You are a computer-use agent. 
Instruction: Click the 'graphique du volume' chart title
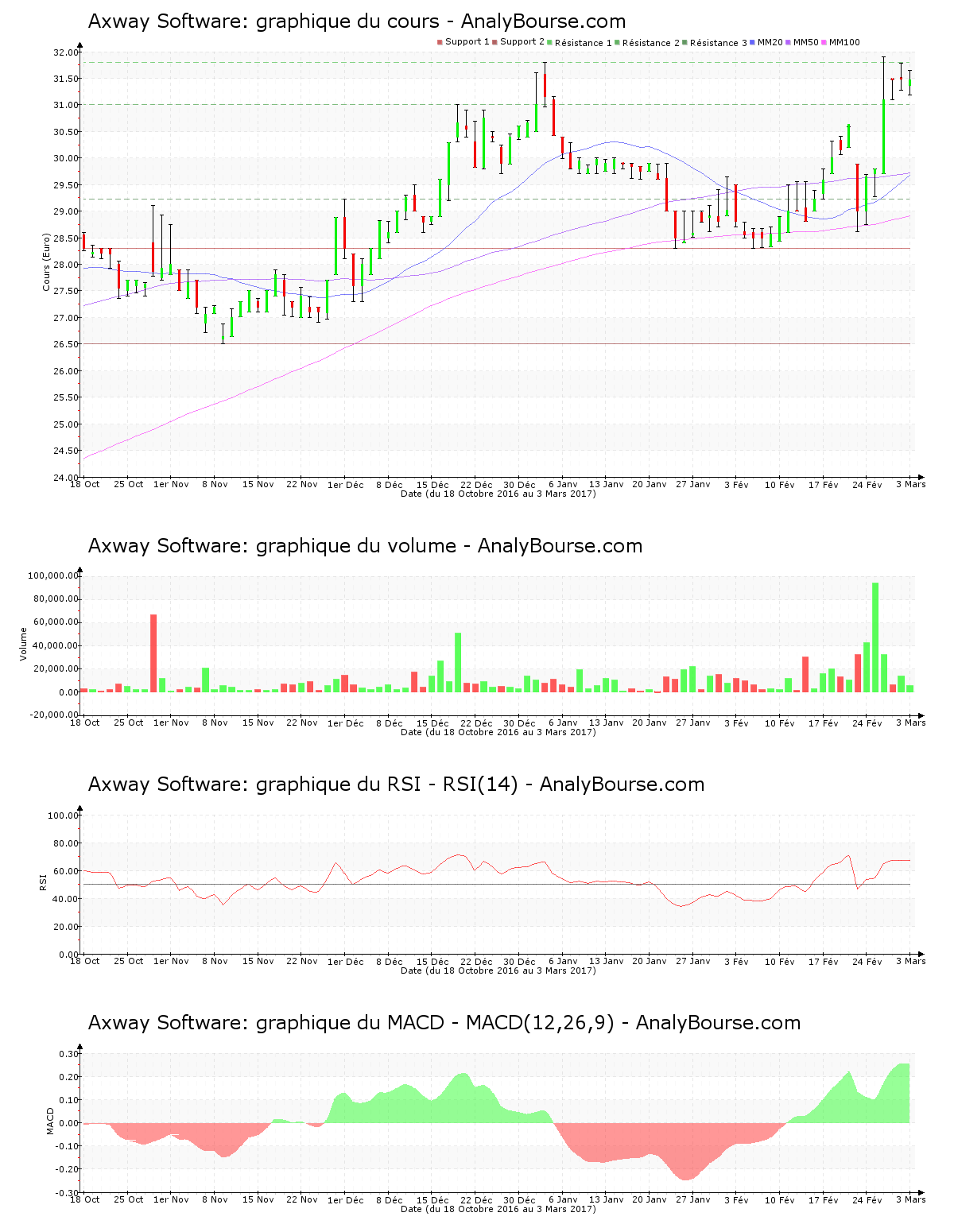(x=365, y=546)
